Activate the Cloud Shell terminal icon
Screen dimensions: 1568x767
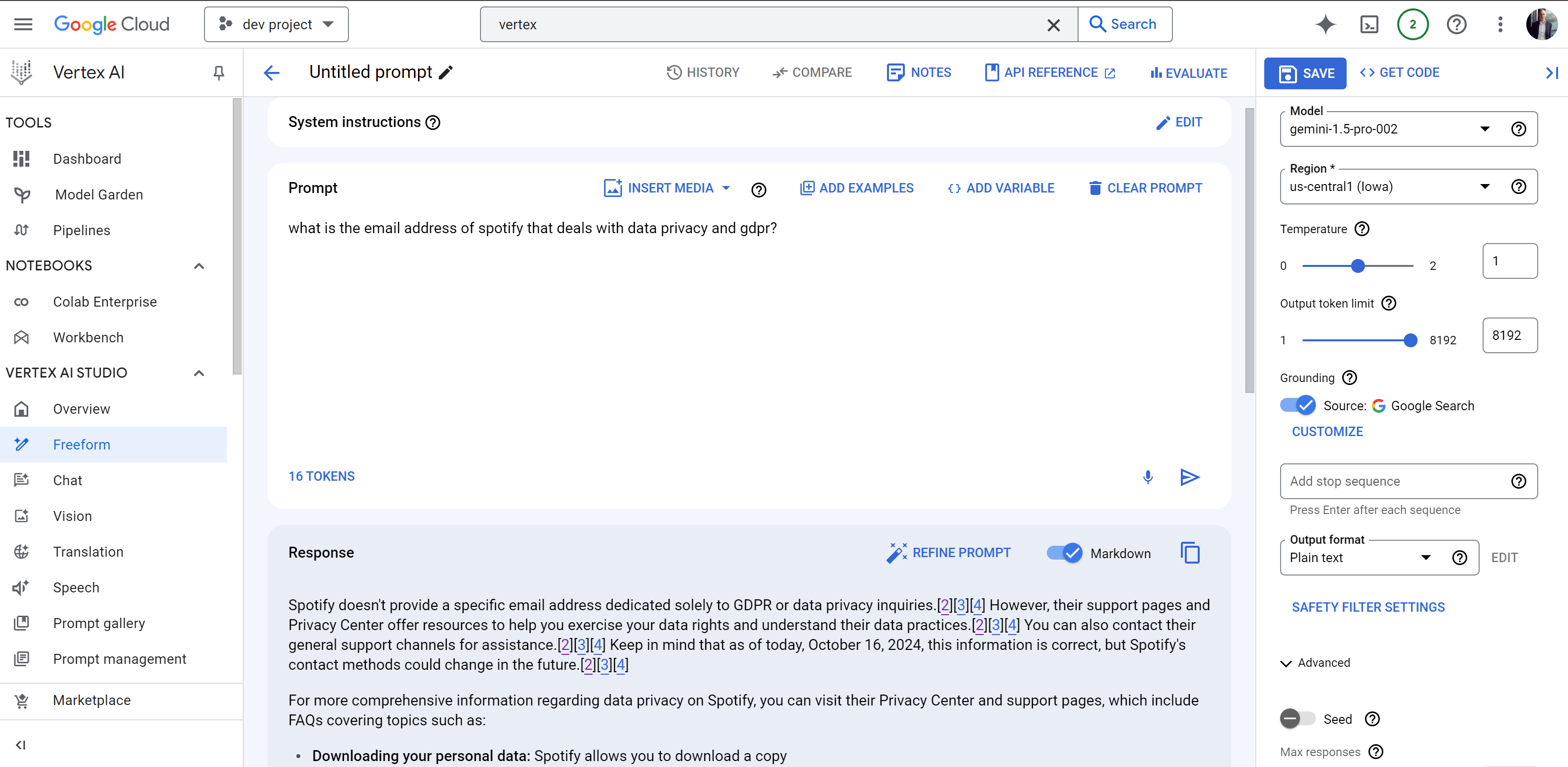tap(1369, 24)
